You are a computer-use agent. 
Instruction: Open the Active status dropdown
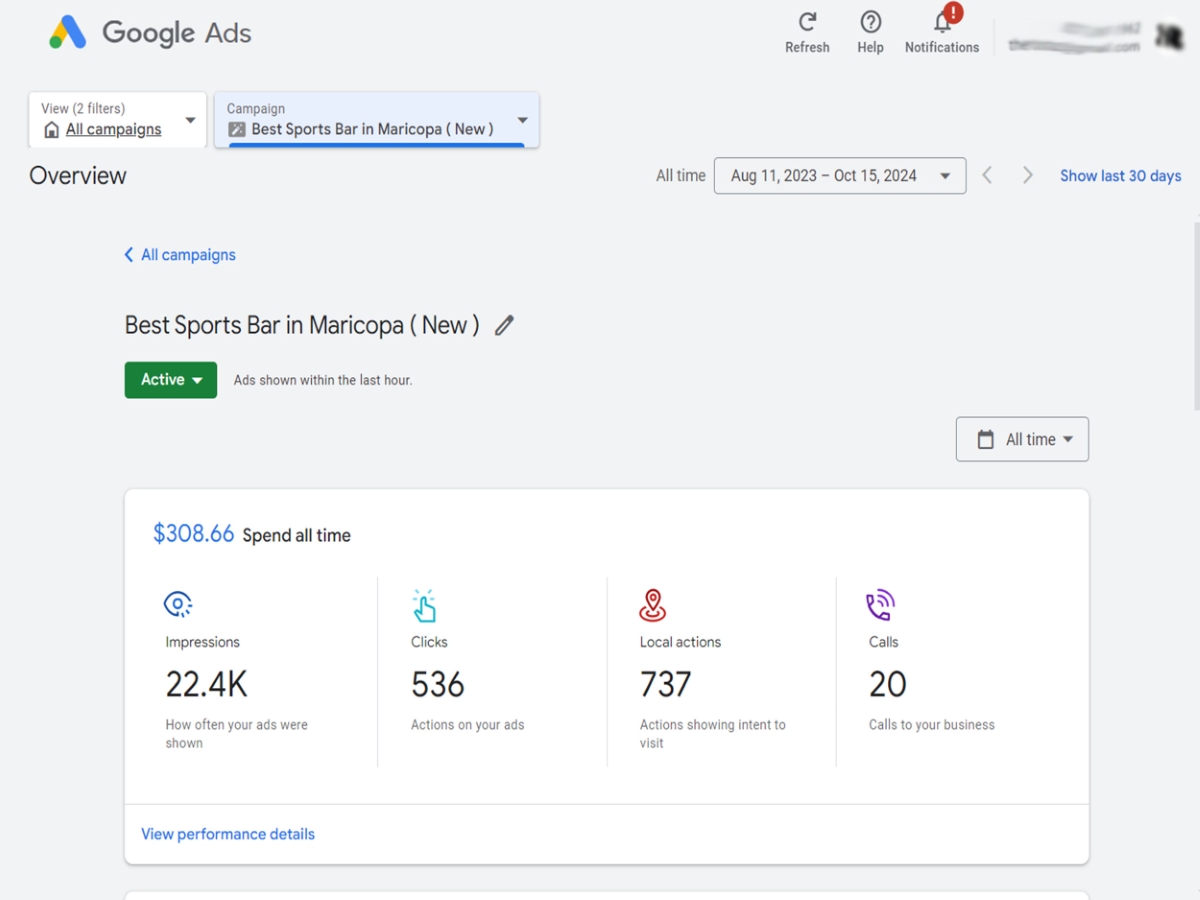click(170, 380)
